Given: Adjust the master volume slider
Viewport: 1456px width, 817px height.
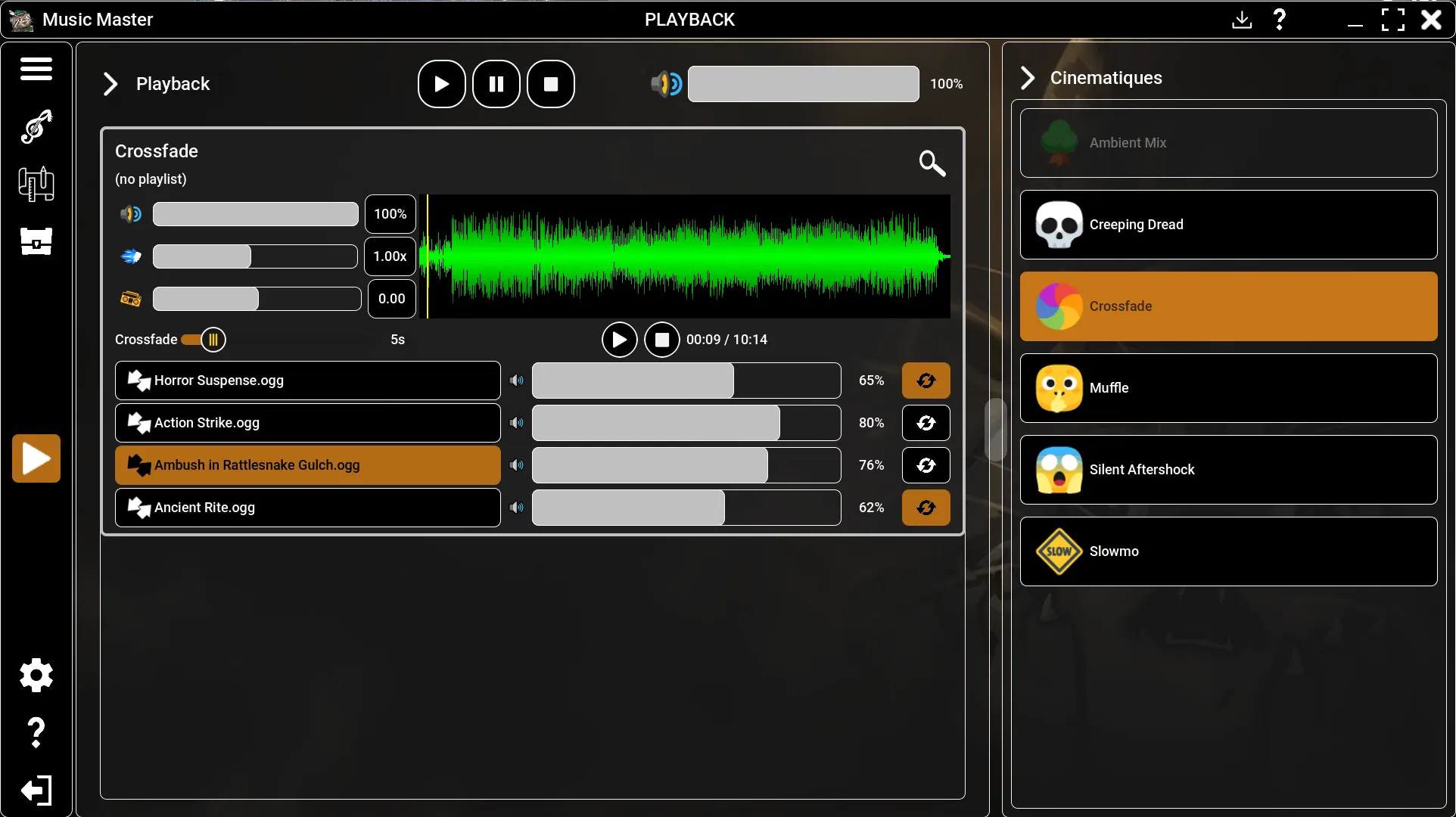Looking at the screenshot, I should [803, 84].
